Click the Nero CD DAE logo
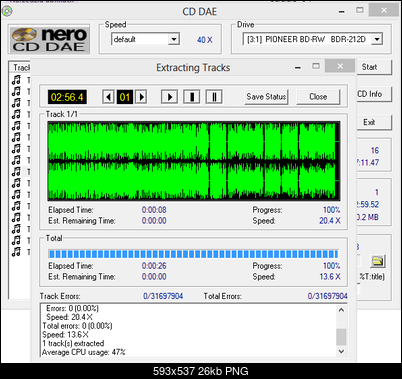 point(49,39)
